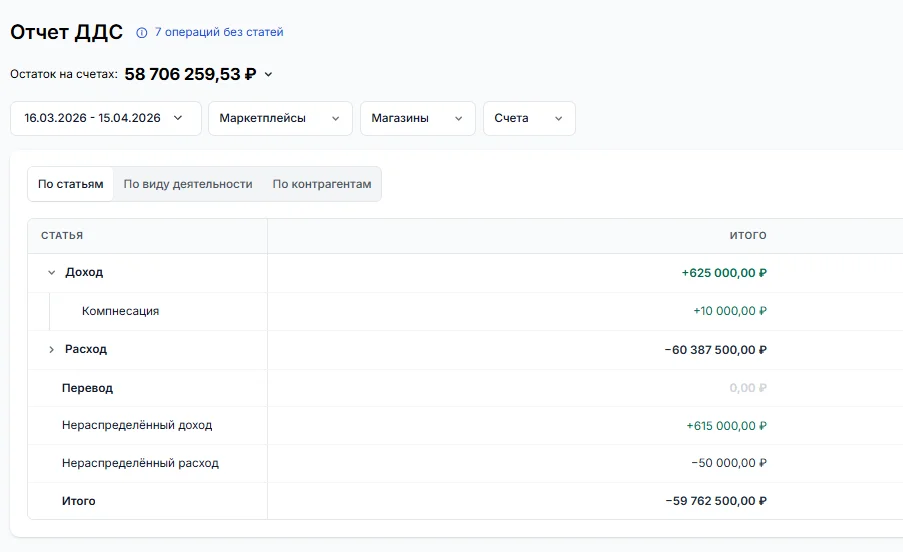
Task: Click the Итого row label
Action: click(79, 501)
